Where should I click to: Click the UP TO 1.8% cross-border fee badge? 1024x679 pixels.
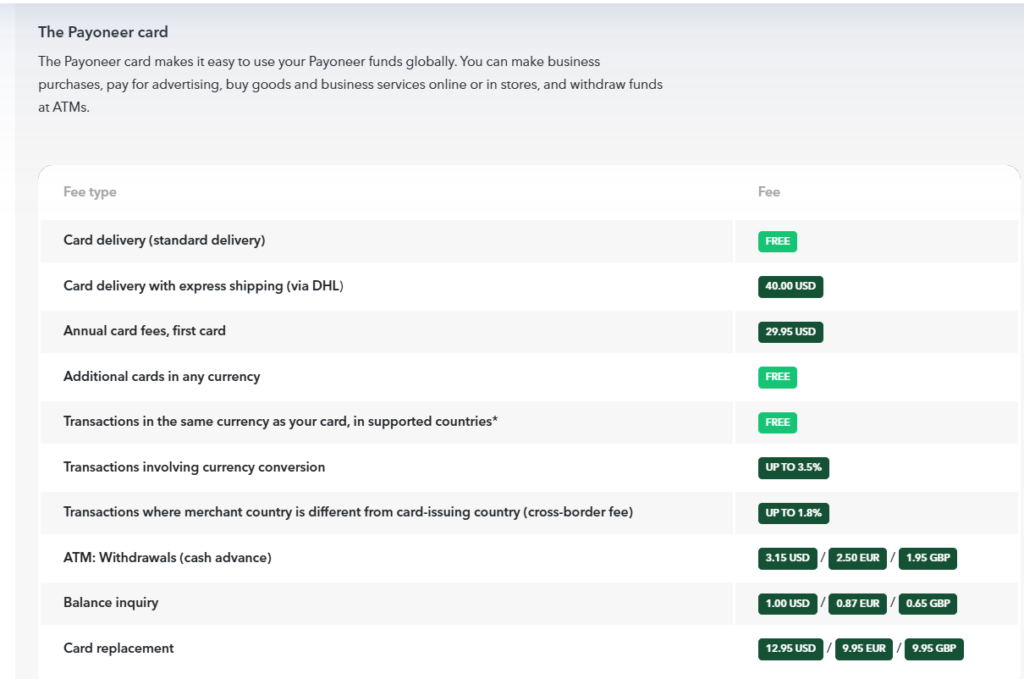(793, 513)
